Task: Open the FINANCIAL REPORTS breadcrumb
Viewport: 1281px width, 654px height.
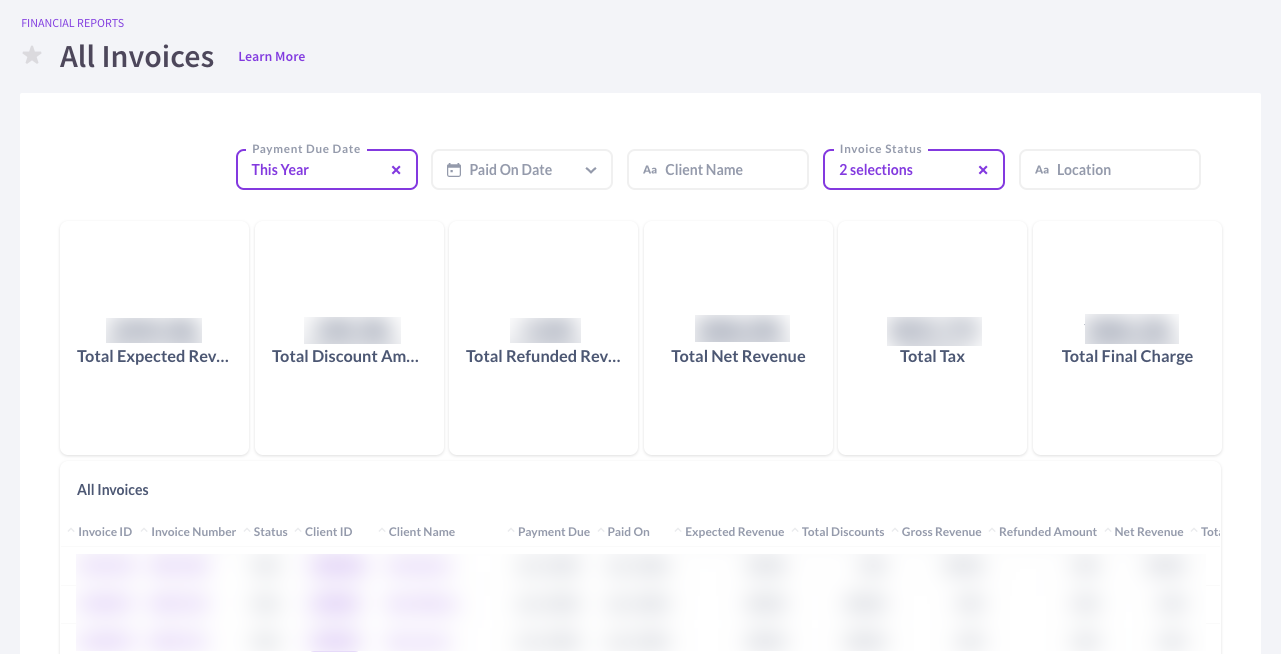Action: click(x=73, y=23)
